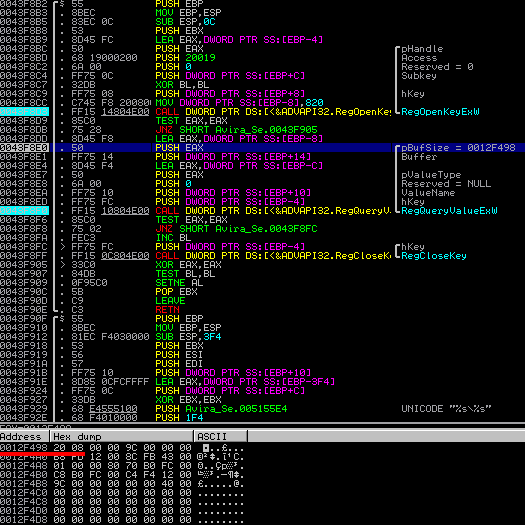
Task: Click the pHandle argument comment
Action: 422,49
